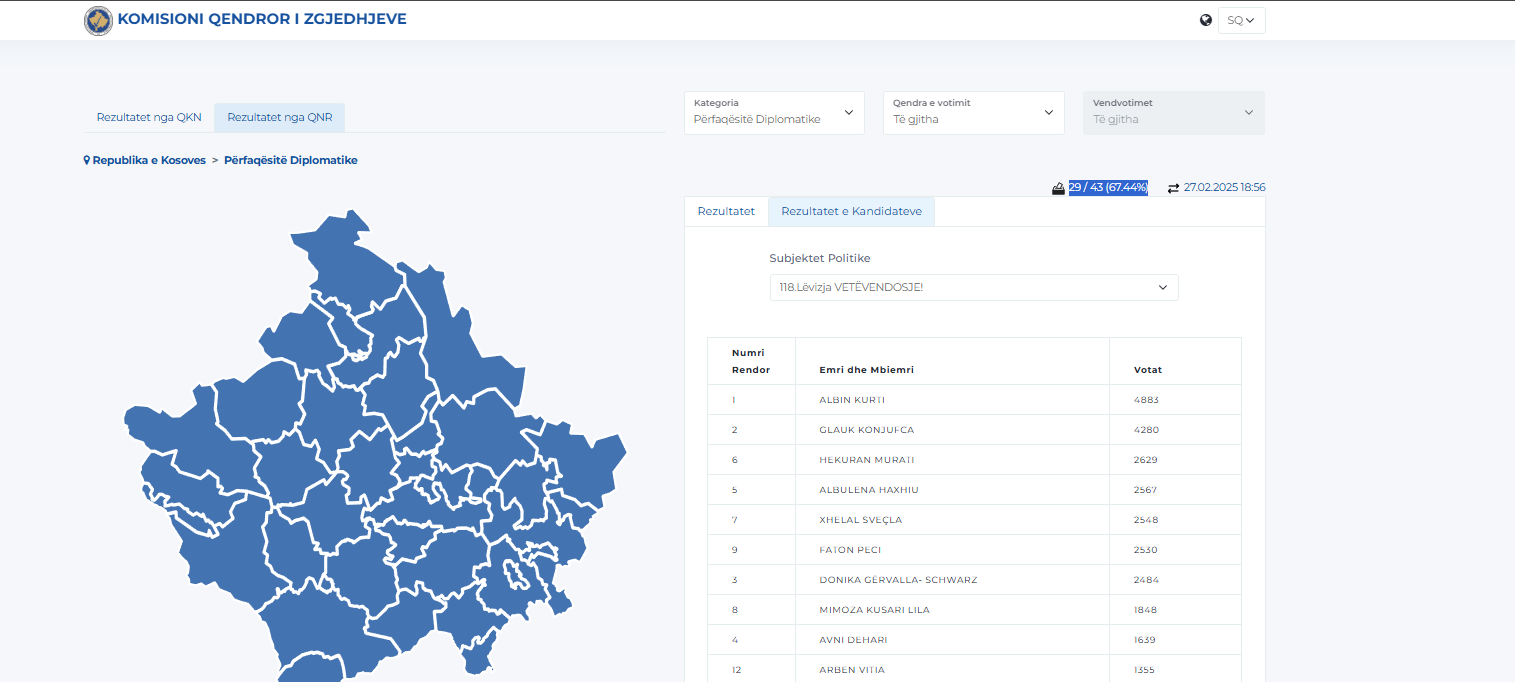Click Përfaqësitë Diplomatike breadcrumb

pos(291,160)
